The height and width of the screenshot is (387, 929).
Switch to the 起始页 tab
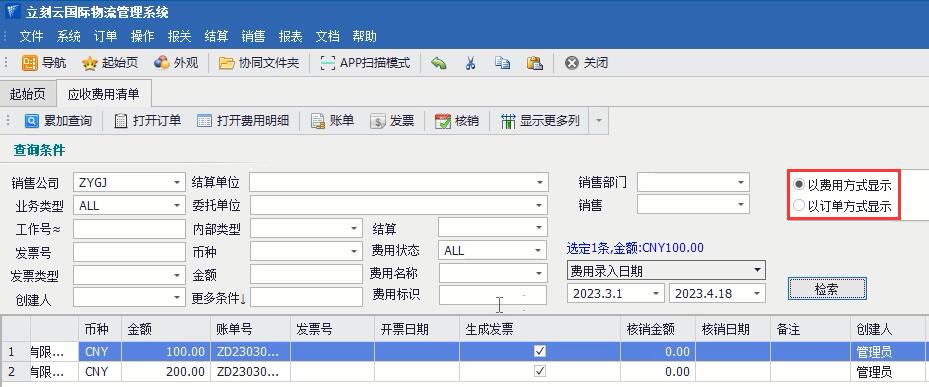[x=28, y=94]
